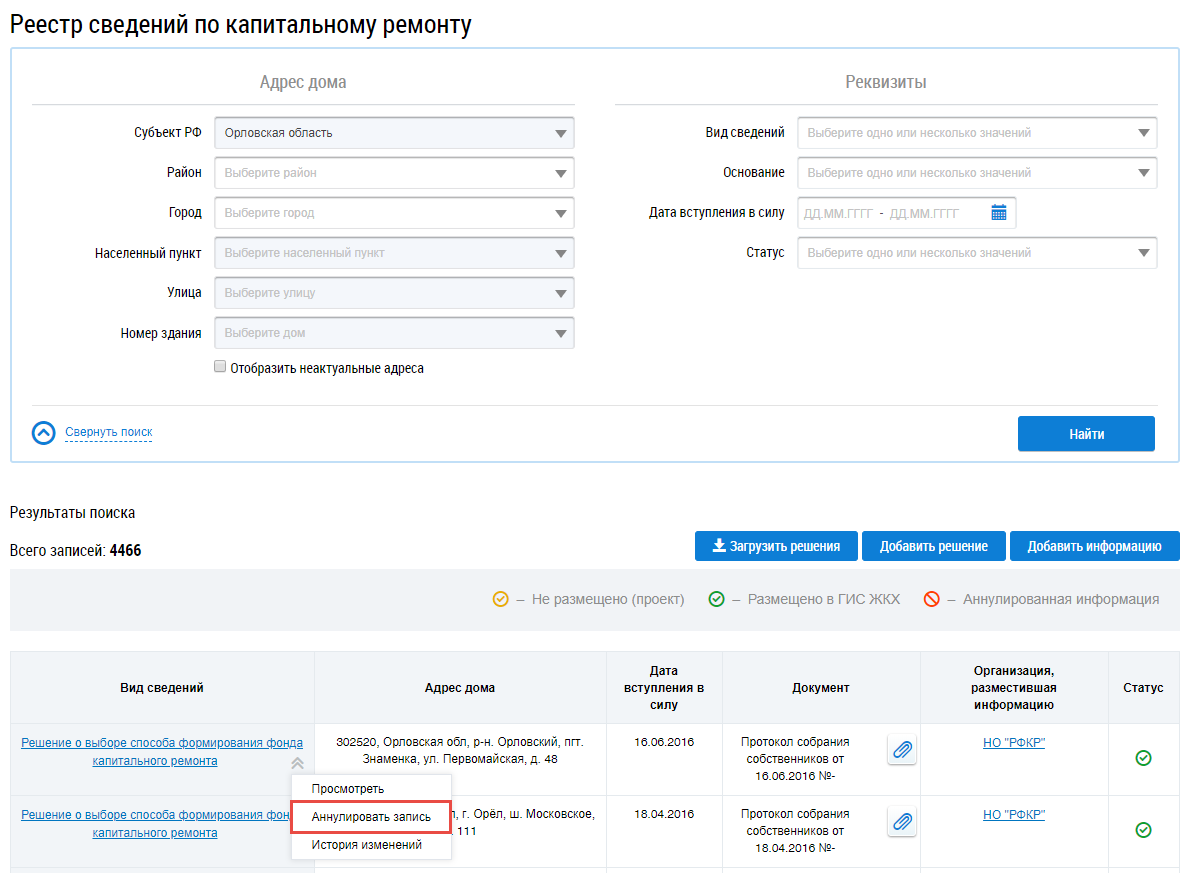The height and width of the screenshot is (873, 1189).
Task: Click paperclip attachment icon for 16.06.2016 protocol
Action: point(902,750)
